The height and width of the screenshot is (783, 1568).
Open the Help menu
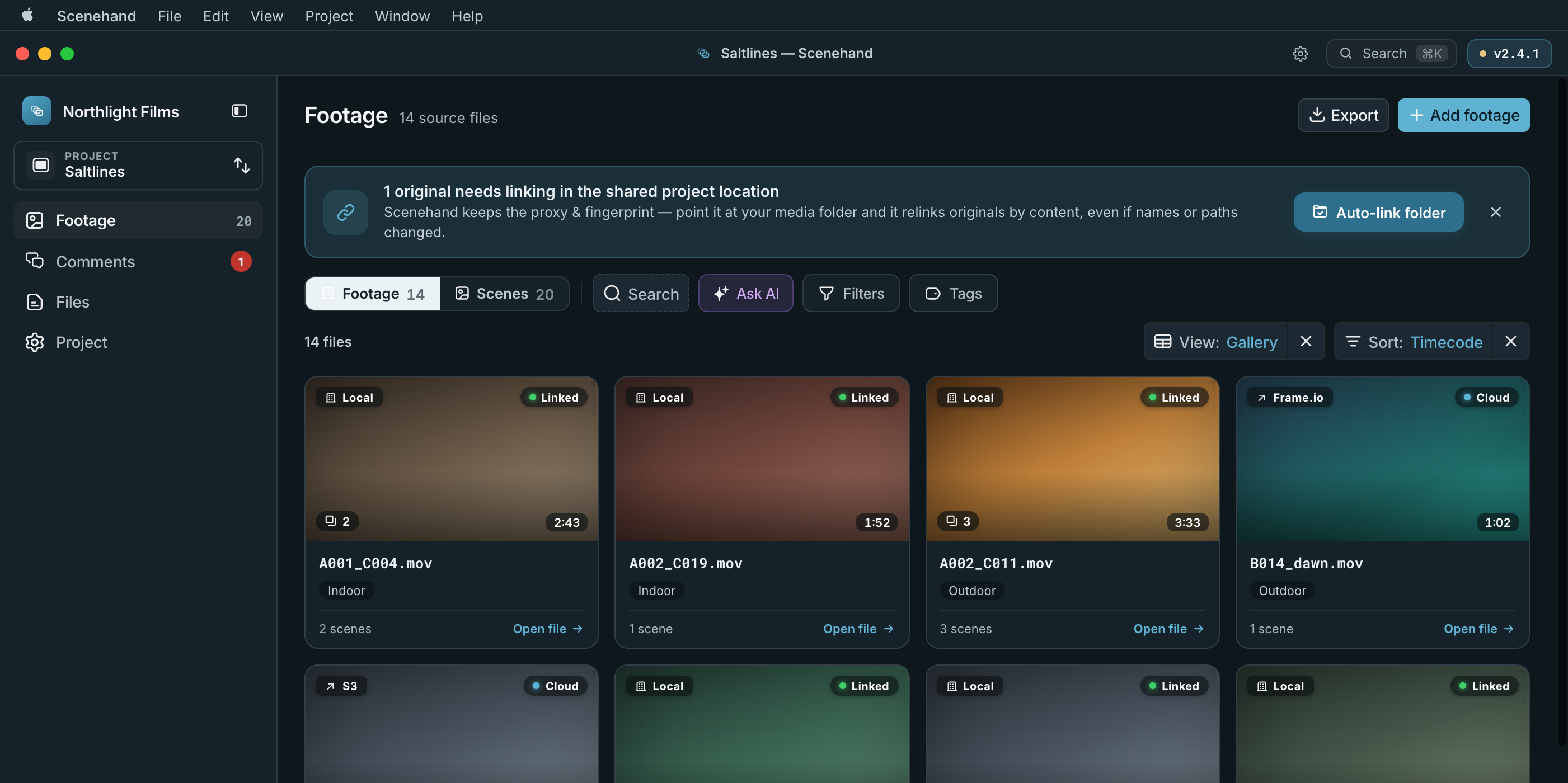pos(467,16)
